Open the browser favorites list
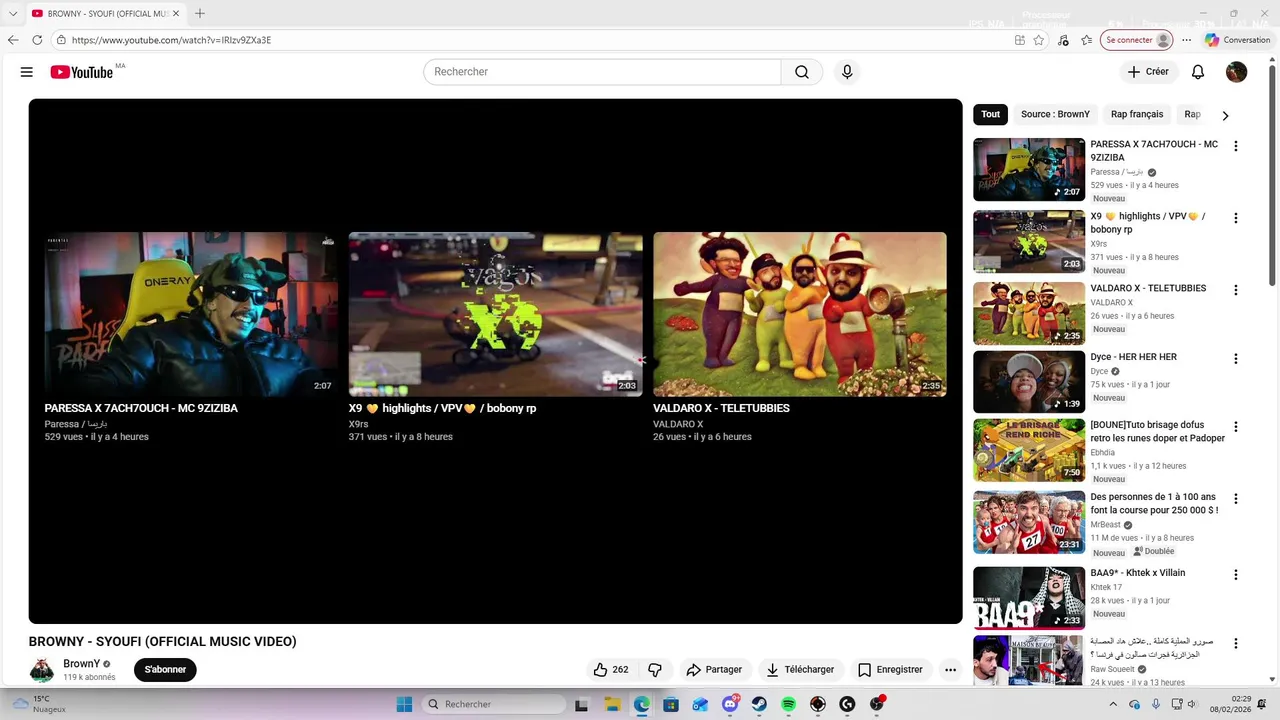This screenshot has height=720, width=1280. pyautogui.click(x=1087, y=40)
